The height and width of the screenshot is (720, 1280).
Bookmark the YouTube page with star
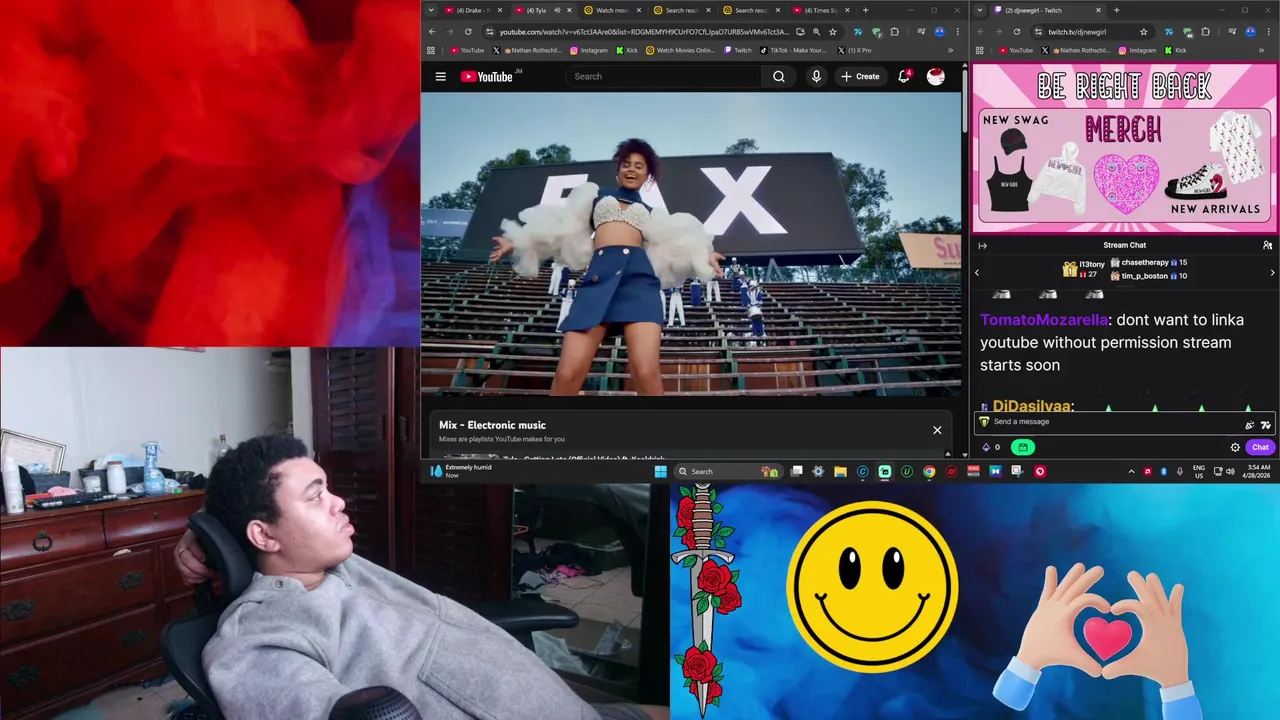click(x=832, y=31)
